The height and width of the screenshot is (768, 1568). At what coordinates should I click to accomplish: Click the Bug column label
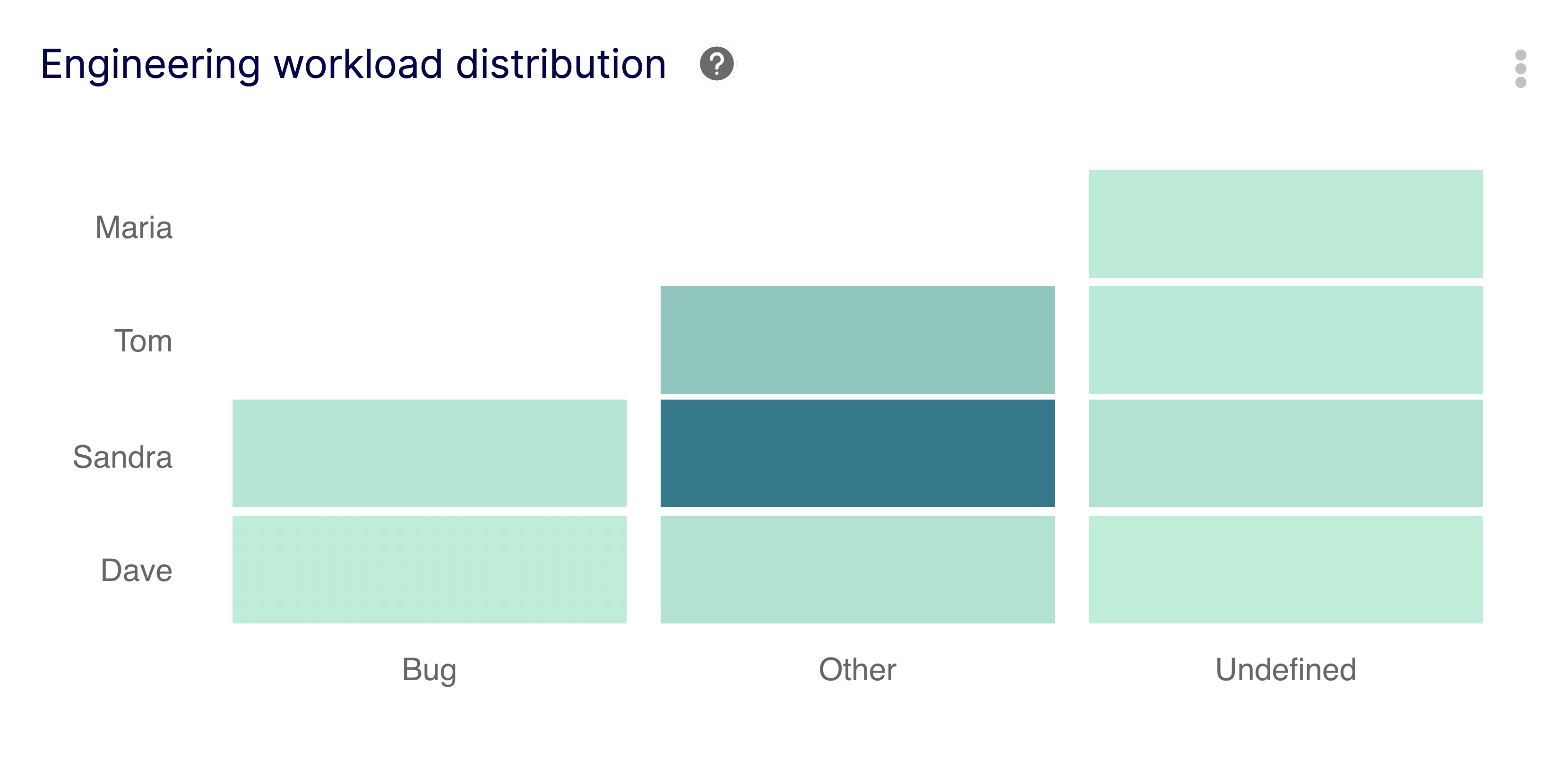[429, 669]
